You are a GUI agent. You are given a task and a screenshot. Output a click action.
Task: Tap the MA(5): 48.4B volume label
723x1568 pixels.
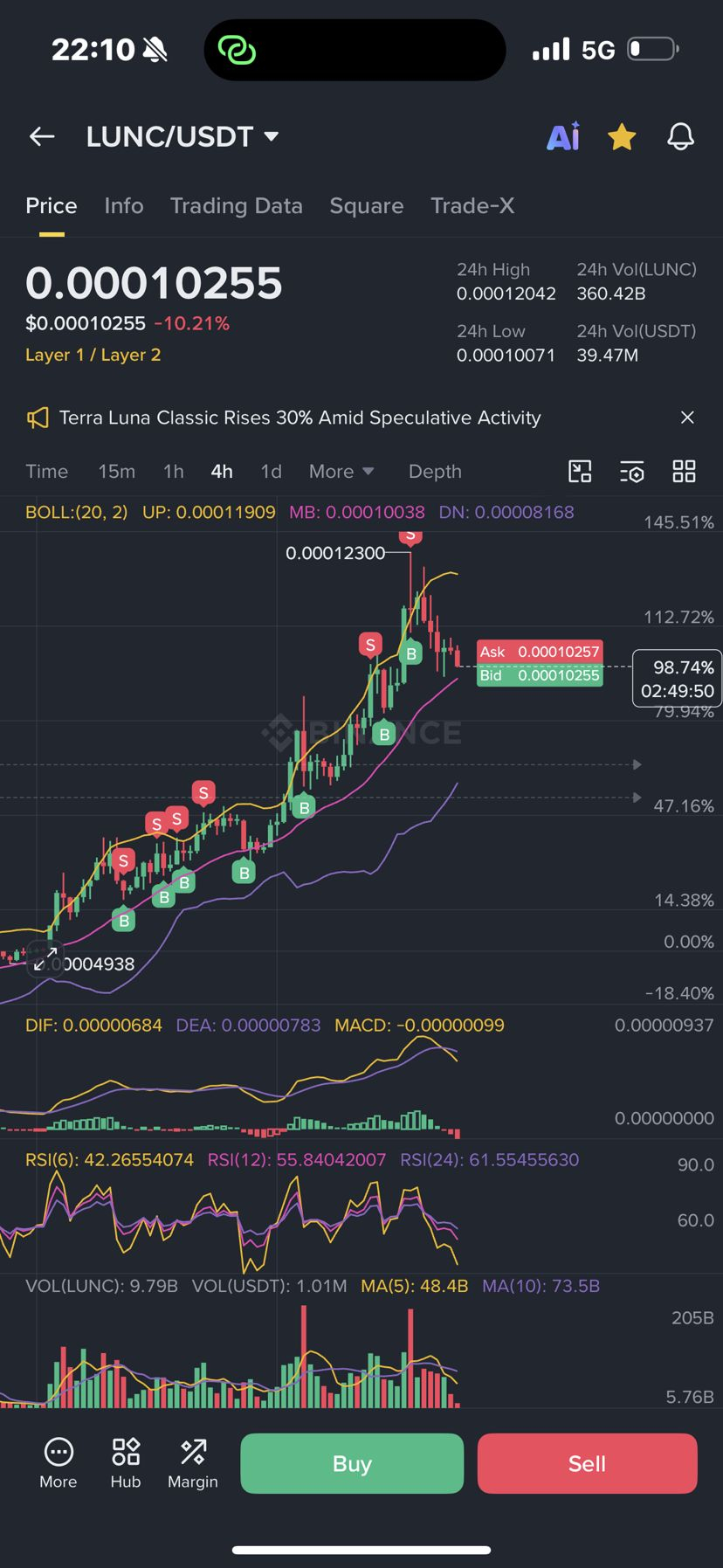(x=415, y=1286)
